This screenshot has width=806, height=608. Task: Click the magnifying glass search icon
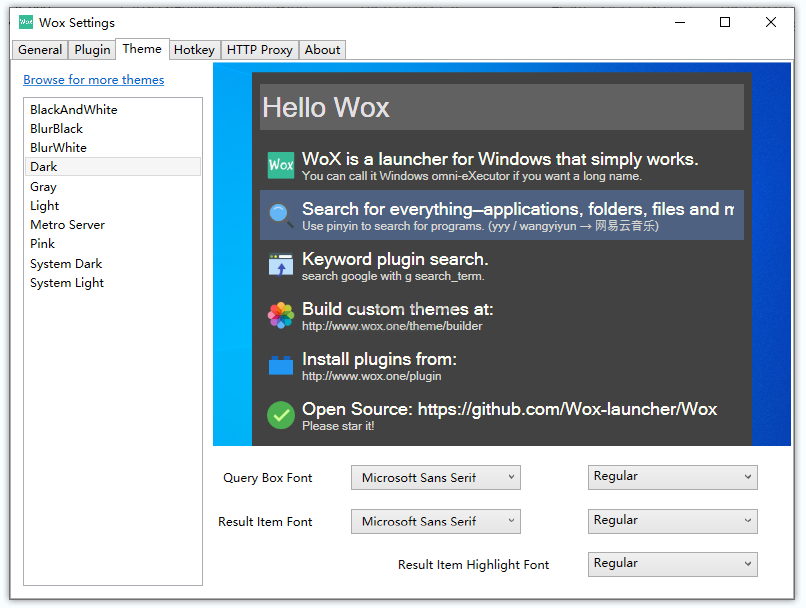click(281, 215)
